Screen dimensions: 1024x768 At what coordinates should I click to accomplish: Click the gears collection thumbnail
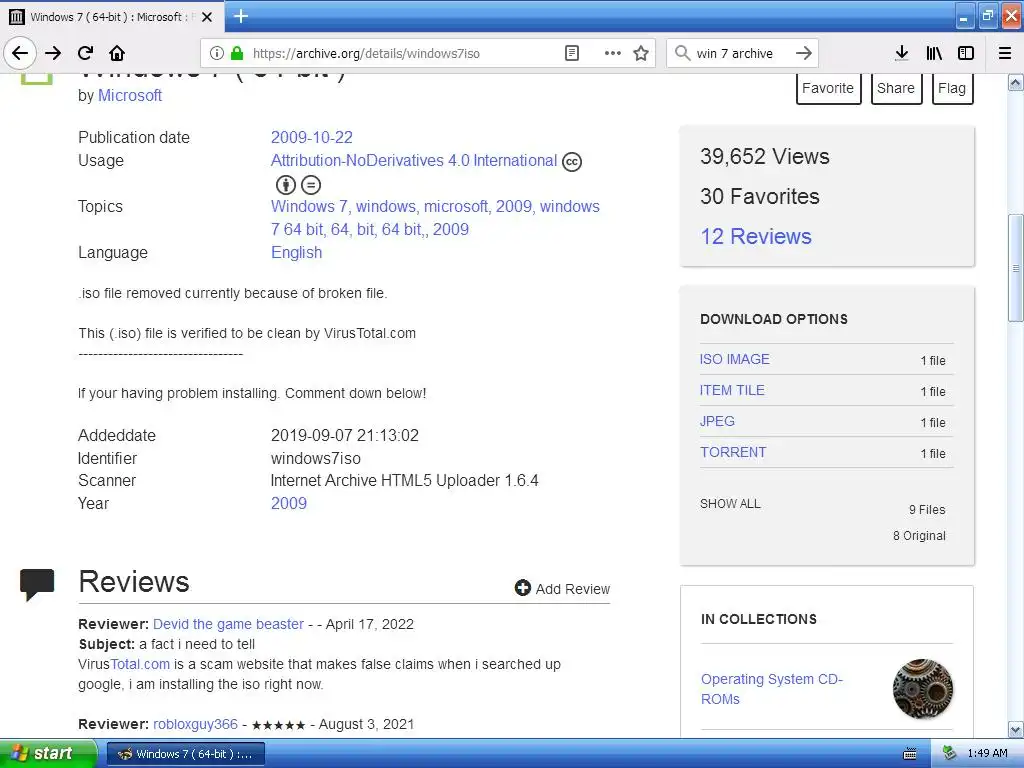(x=923, y=689)
